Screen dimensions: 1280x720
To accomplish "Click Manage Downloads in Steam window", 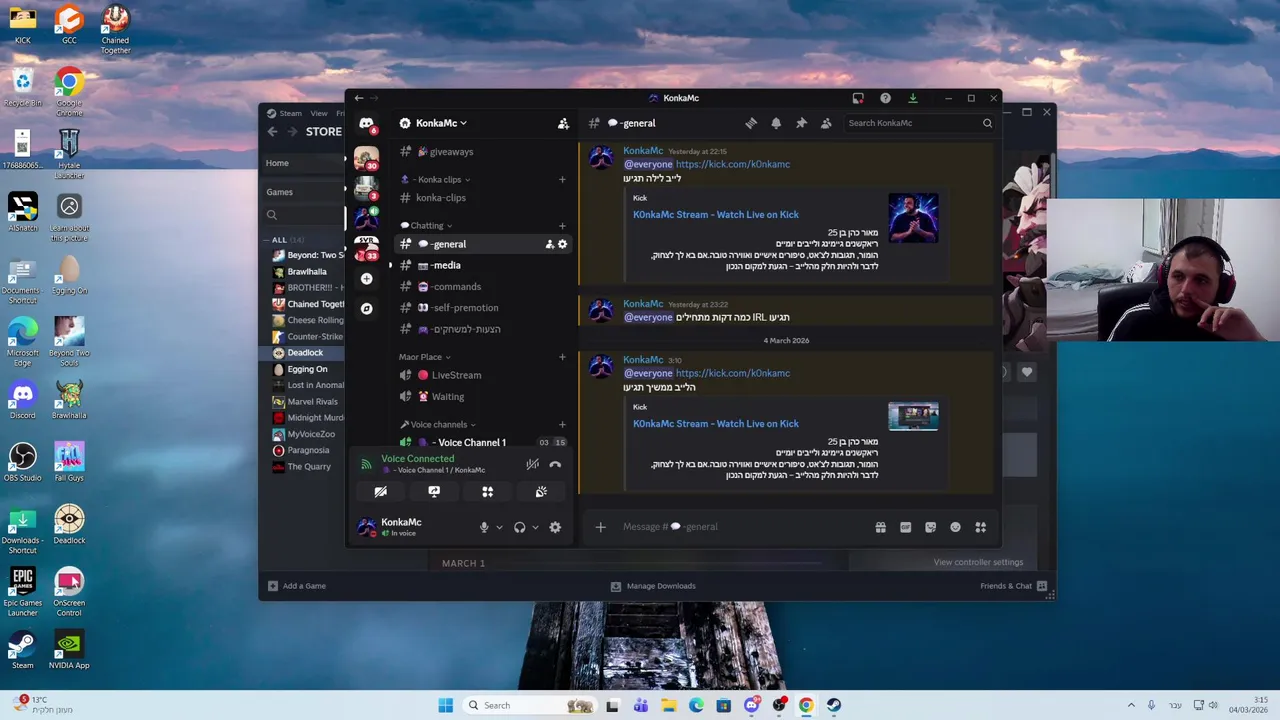I will 653,586.
